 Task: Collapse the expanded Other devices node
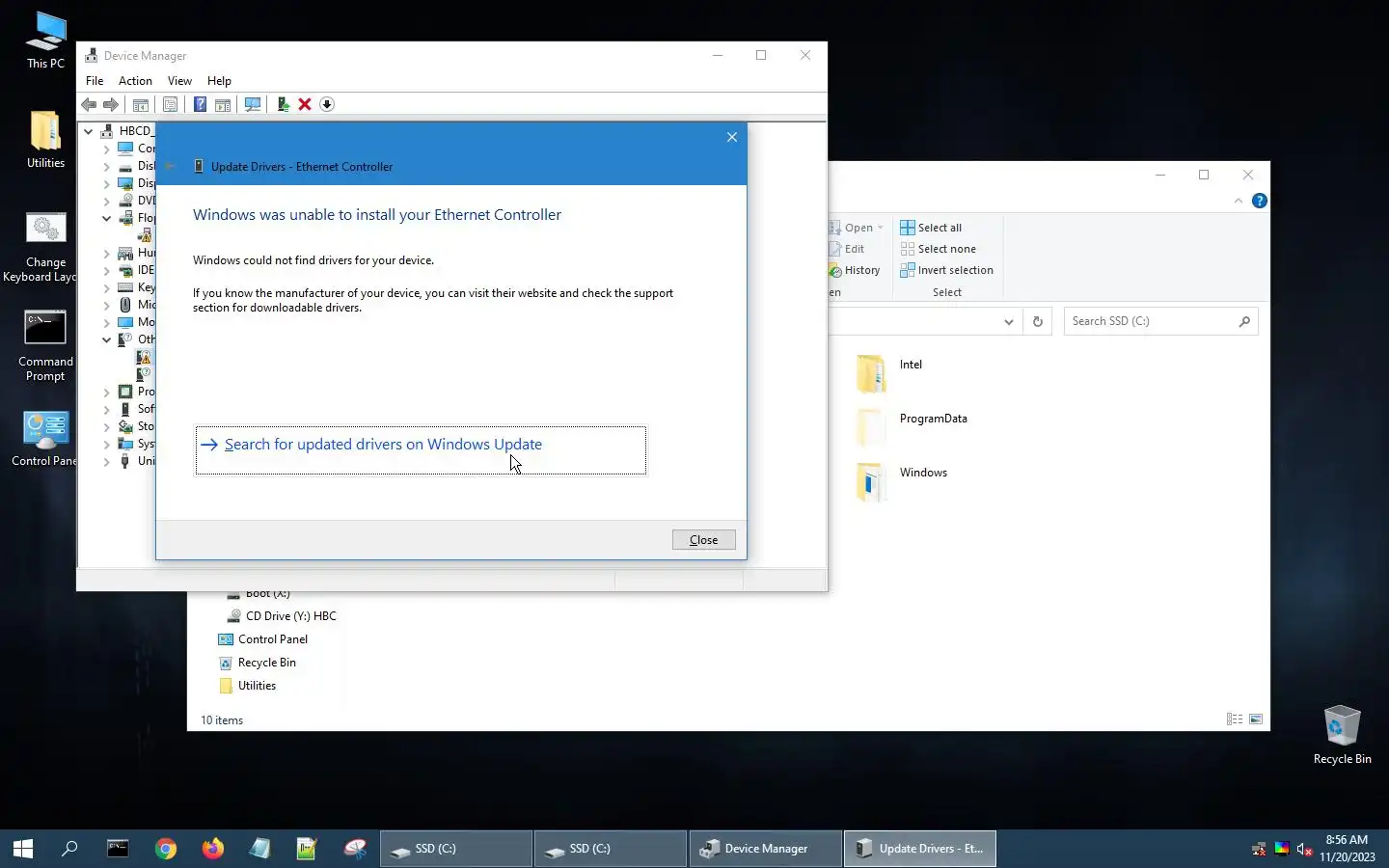tap(107, 339)
